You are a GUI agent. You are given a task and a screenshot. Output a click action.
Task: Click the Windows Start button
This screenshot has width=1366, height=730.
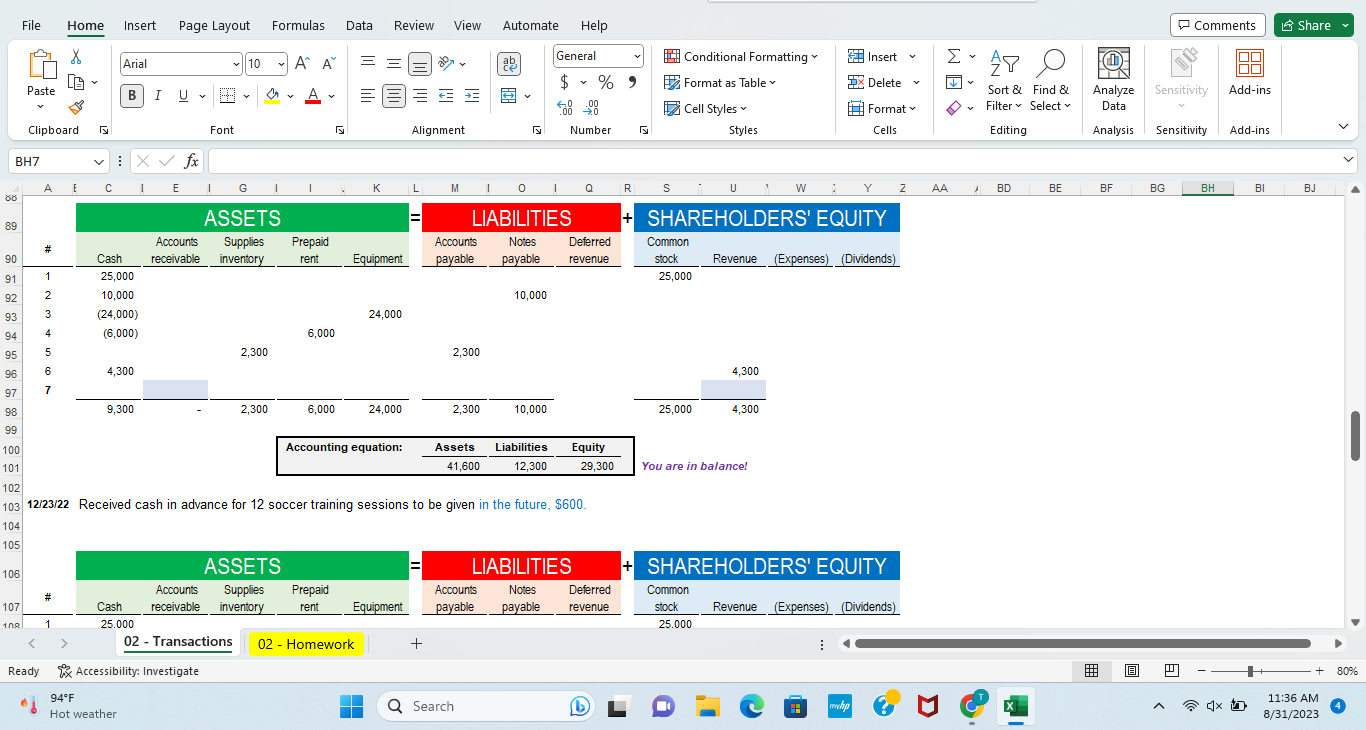coord(352,706)
